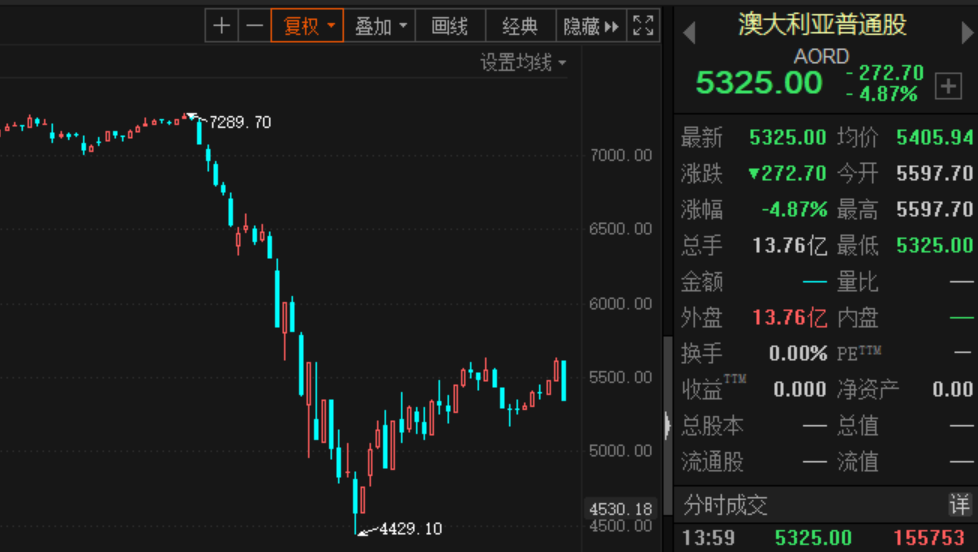Screen dimensions: 978x552
Task: Click the 4429.10 low price marker
Action: tap(410, 528)
